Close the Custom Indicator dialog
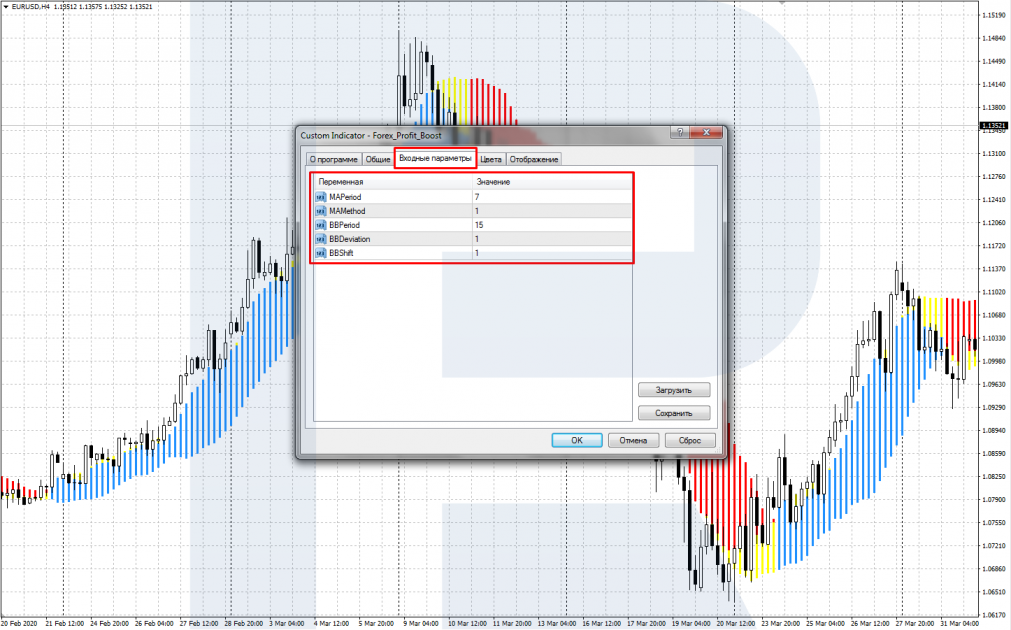1011x630 pixels. pos(709,133)
